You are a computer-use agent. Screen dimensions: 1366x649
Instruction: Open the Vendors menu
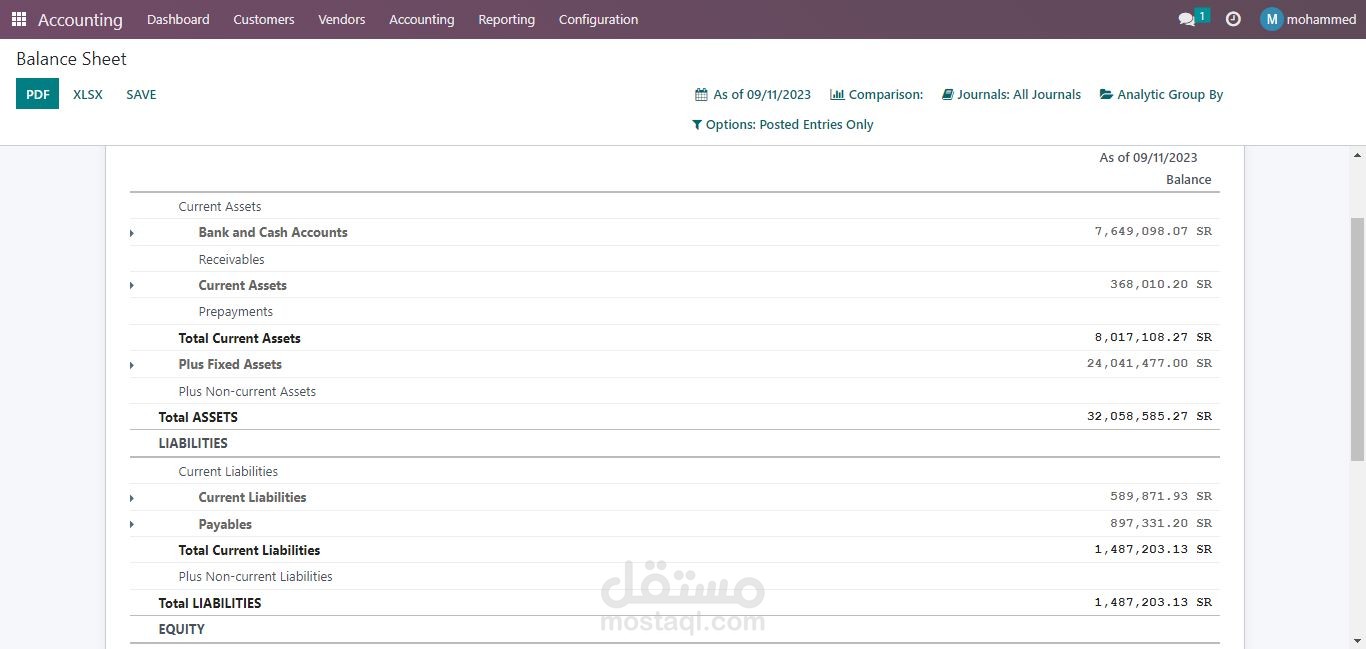(x=342, y=19)
